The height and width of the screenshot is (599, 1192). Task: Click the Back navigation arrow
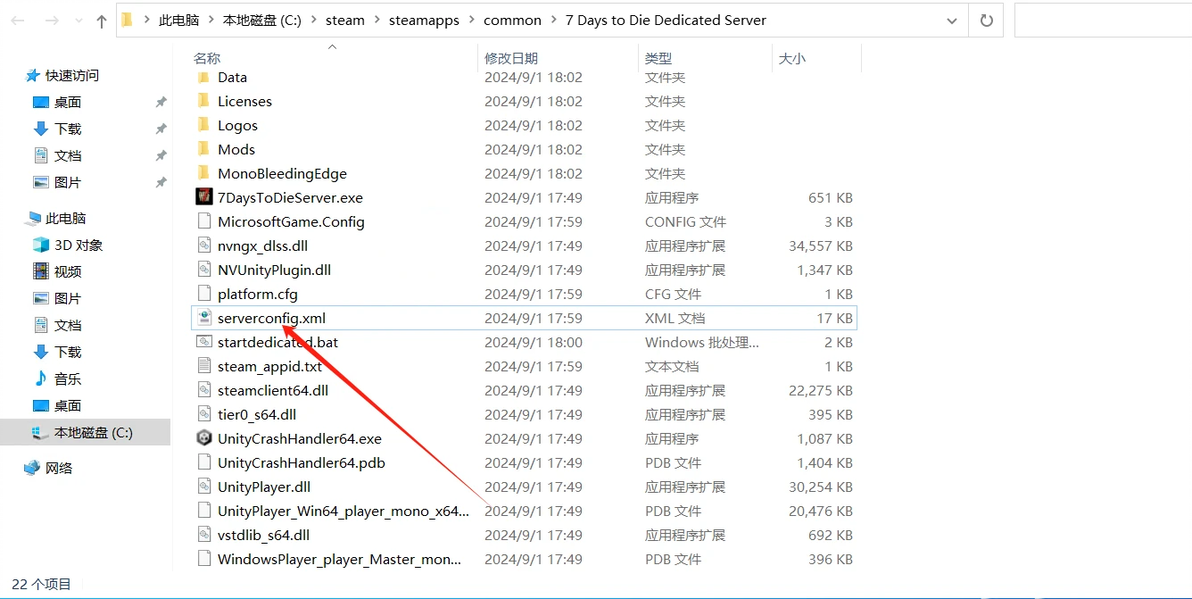[x=17, y=21]
